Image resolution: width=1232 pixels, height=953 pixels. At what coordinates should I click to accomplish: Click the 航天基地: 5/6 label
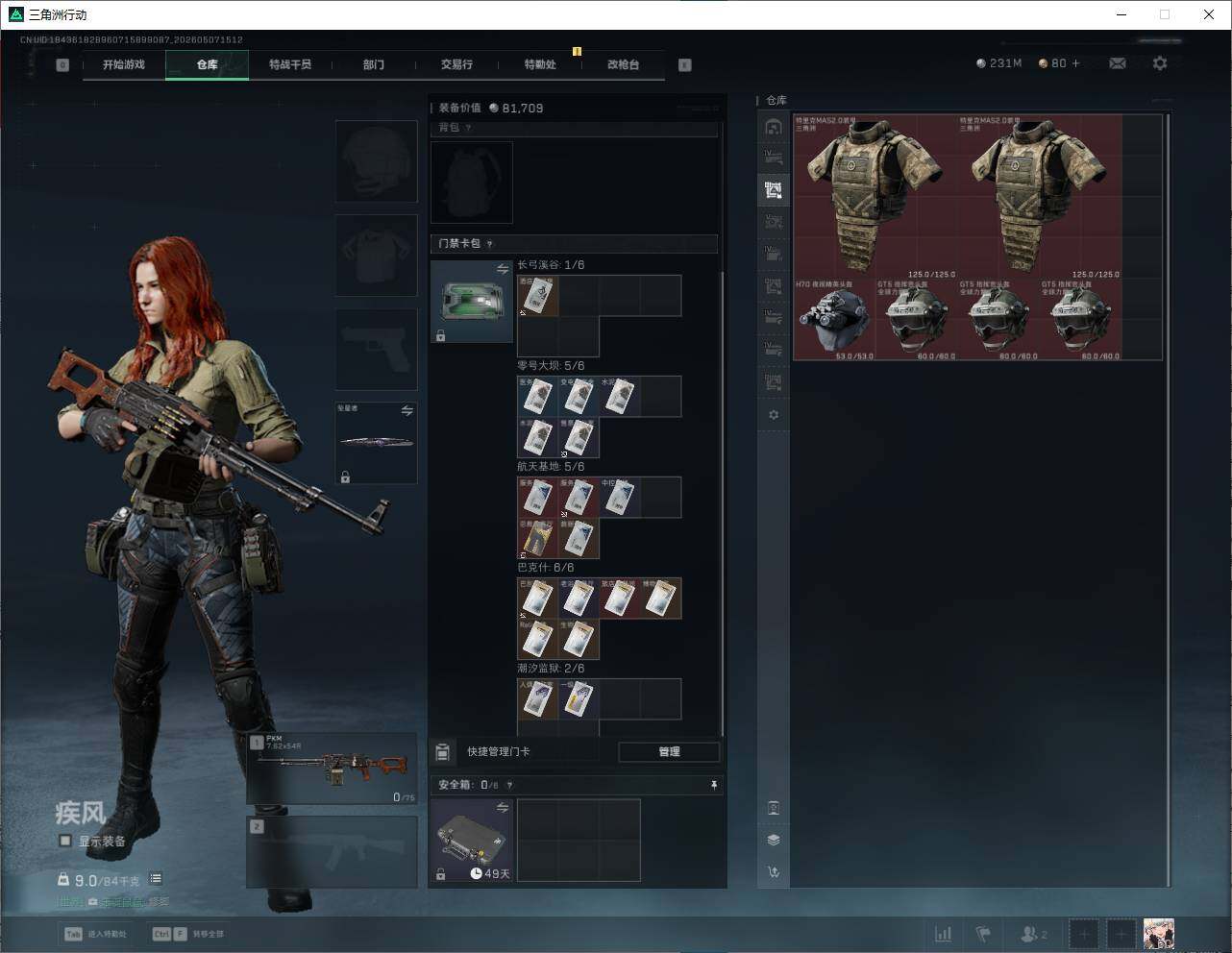551,467
